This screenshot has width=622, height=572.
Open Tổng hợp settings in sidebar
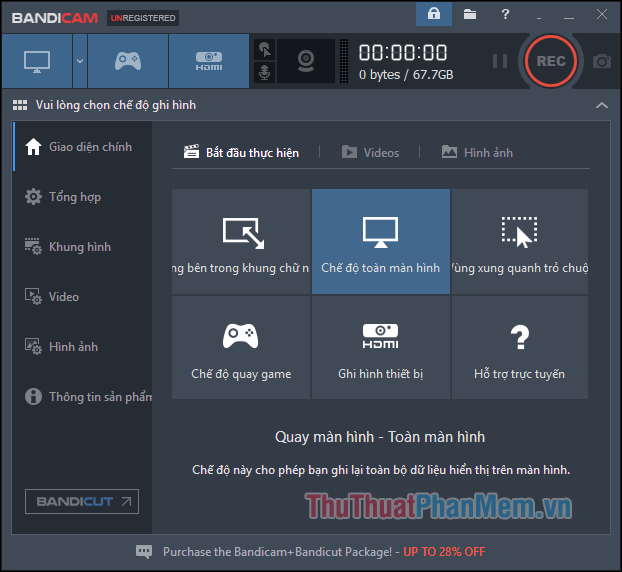pos(83,197)
